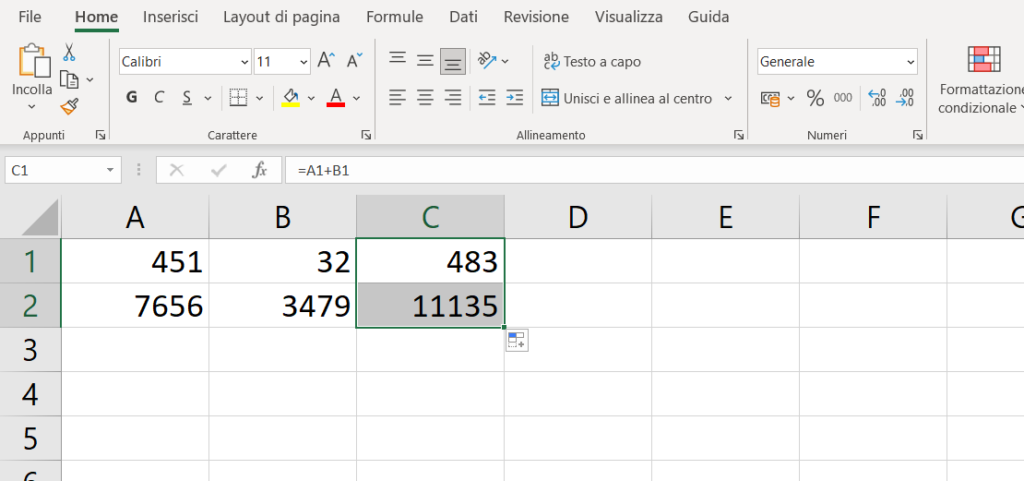Open the Revisione tab
This screenshot has width=1024, height=481.
536,17
